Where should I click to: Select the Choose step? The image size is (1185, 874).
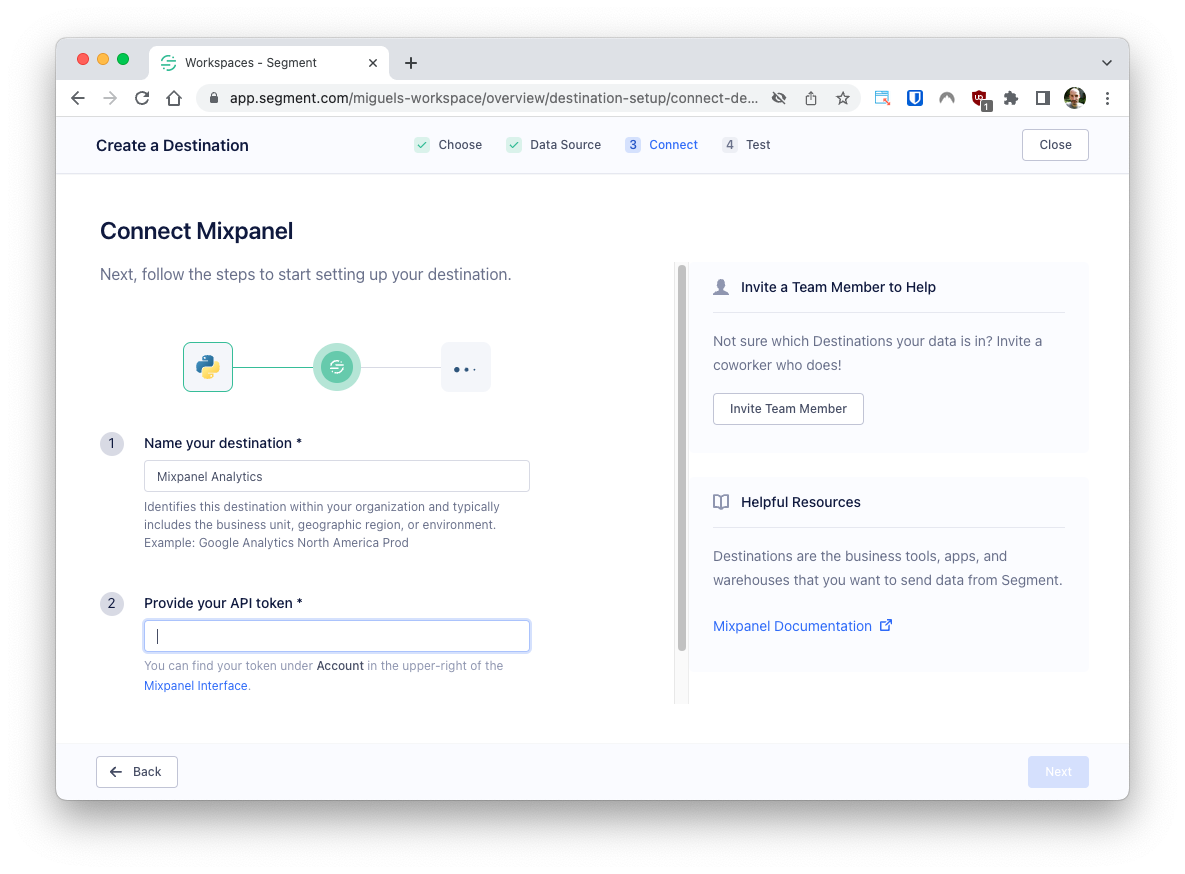[x=448, y=144]
